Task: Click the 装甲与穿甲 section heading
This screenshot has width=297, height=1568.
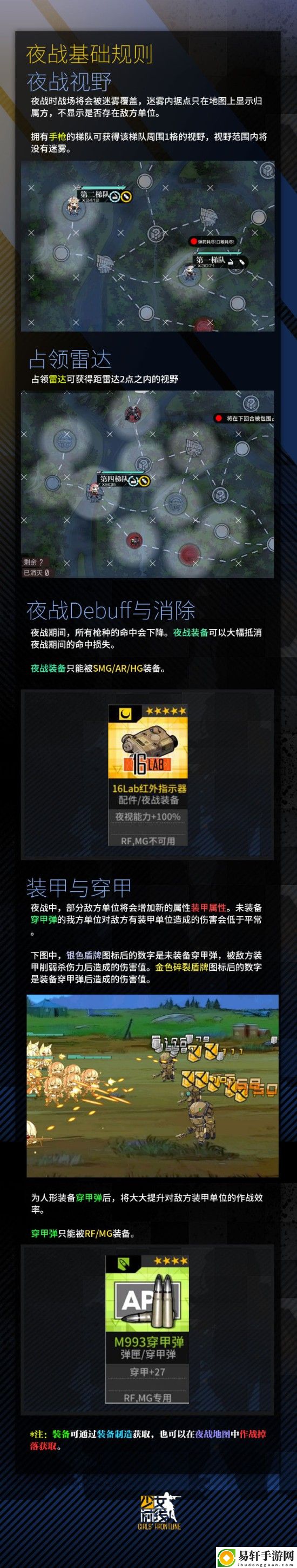Action: (x=78, y=888)
